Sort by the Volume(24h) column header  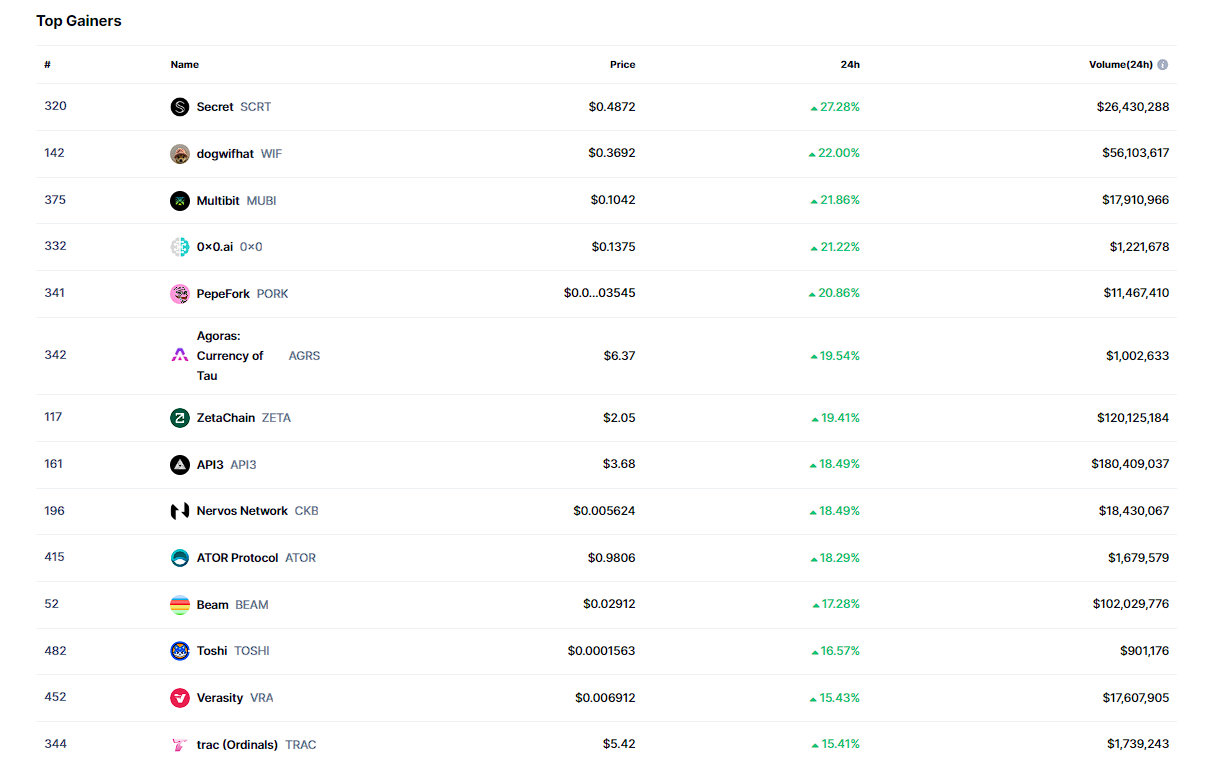[1121, 65]
